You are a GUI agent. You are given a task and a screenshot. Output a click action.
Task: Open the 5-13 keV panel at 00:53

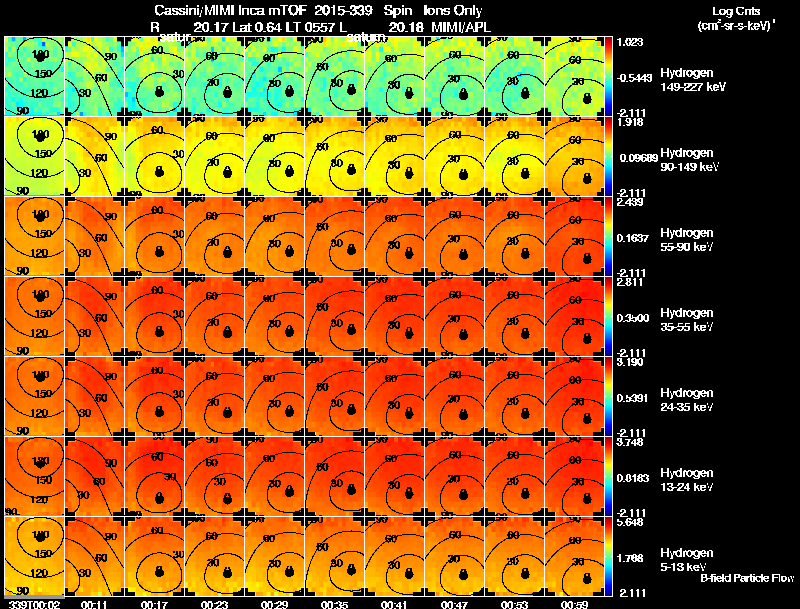[x=514, y=556]
